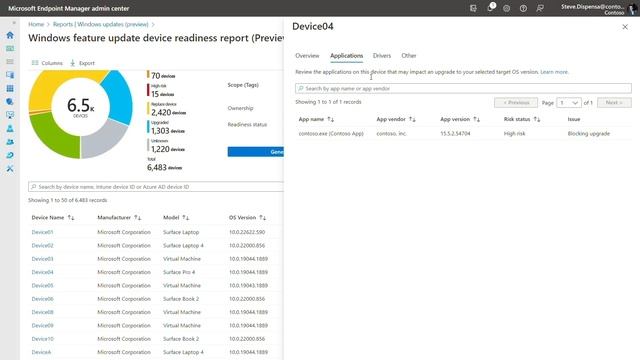Switch to the Other tab
The height and width of the screenshot is (360, 640).
(409, 56)
